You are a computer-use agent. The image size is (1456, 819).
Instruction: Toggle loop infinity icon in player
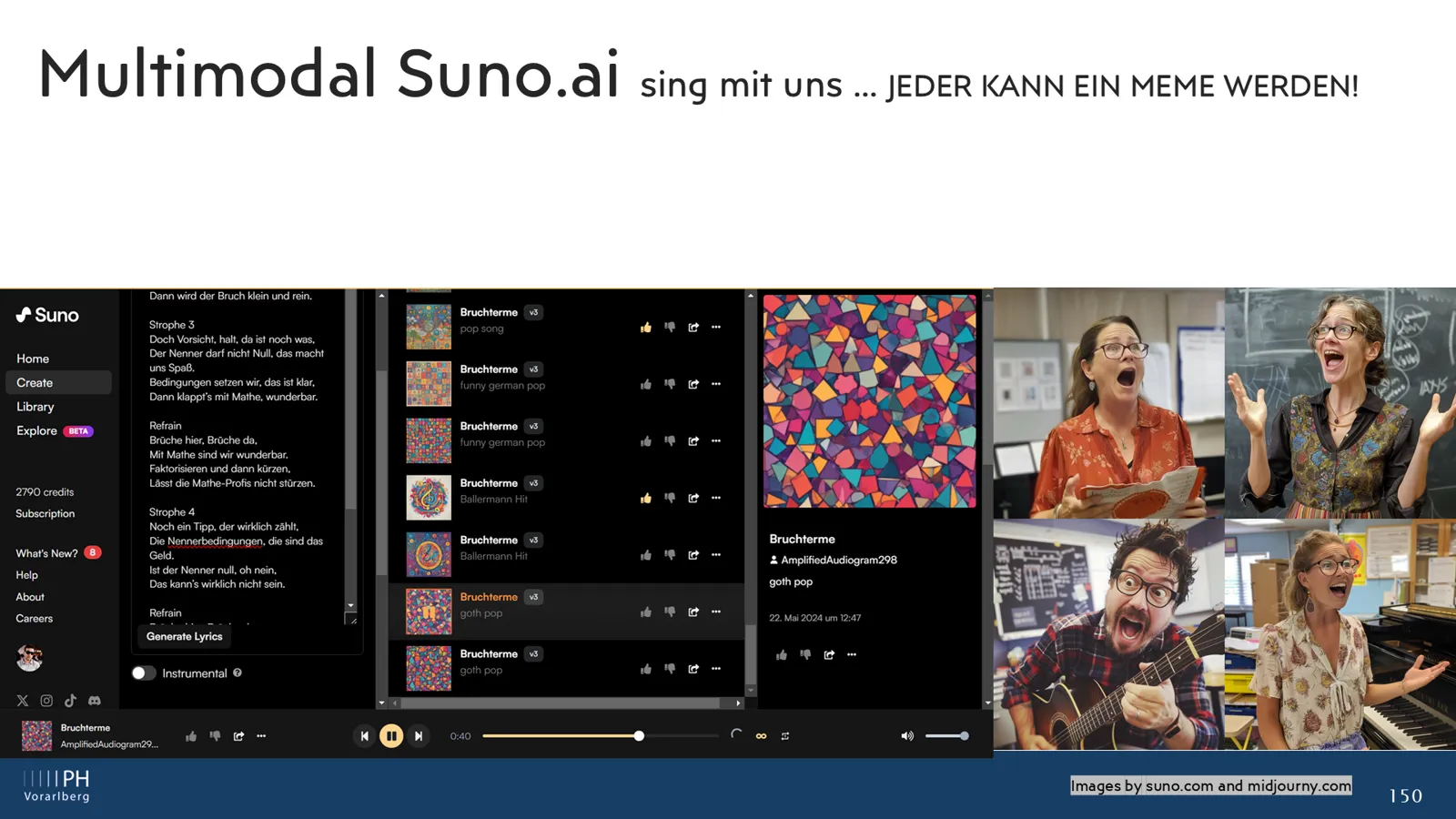click(x=762, y=736)
